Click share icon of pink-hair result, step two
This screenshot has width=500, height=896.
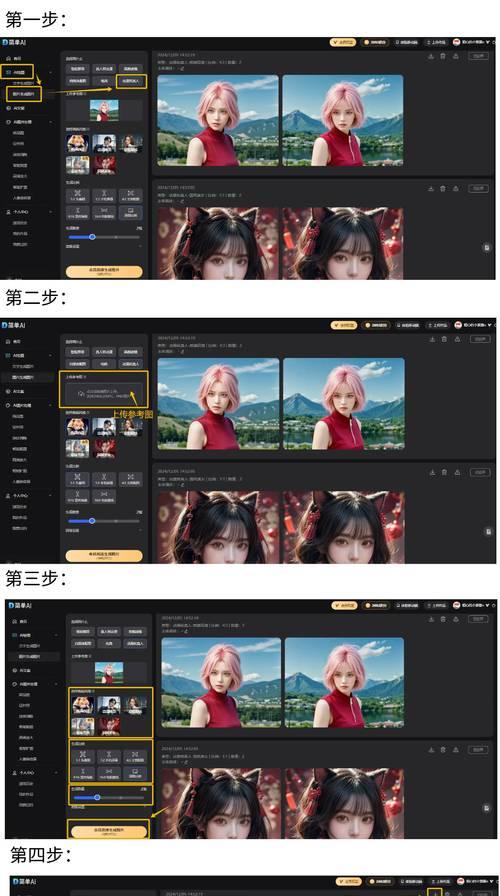pos(457,339)
